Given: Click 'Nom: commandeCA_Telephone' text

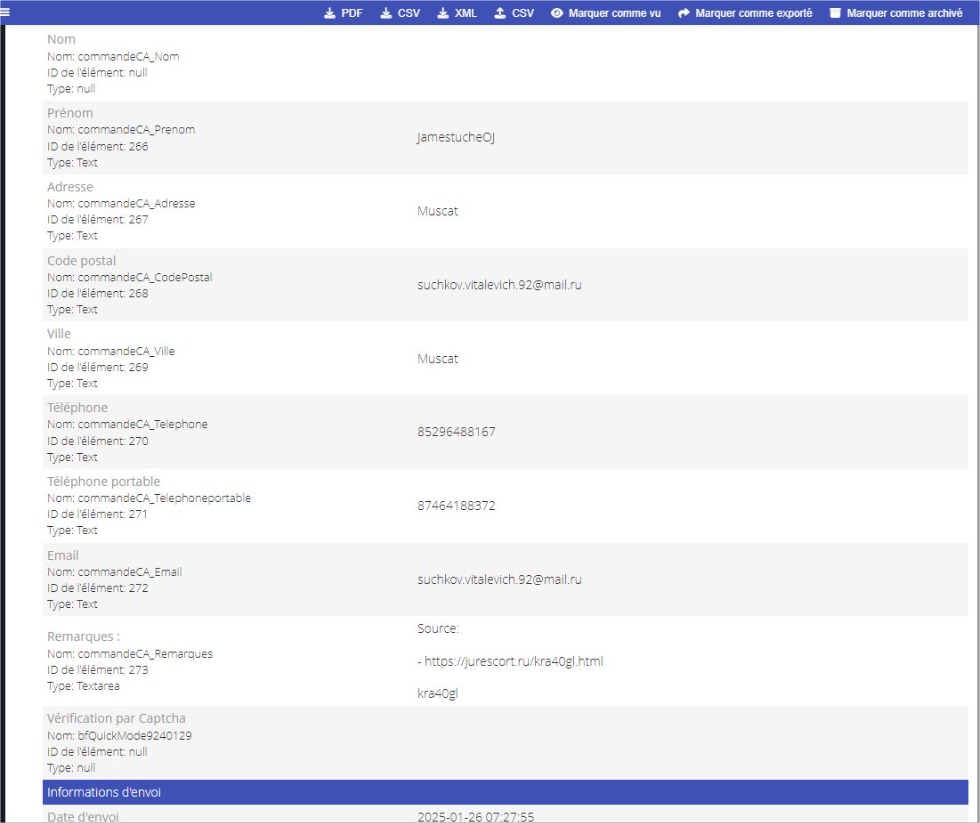Looking at the screenshot, I should click(x=128, y=424).
